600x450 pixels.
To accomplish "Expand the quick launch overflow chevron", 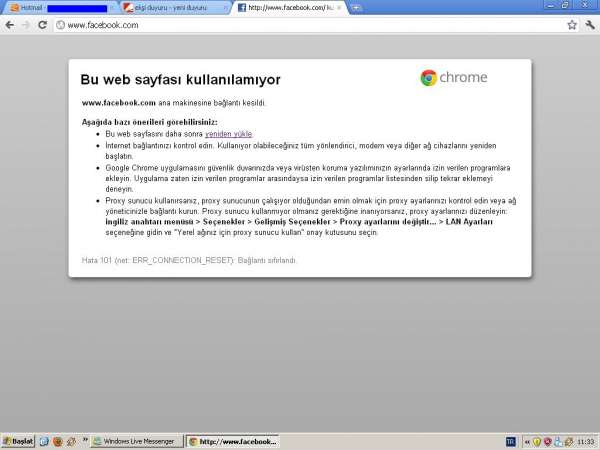I will [x=85, y=440].
